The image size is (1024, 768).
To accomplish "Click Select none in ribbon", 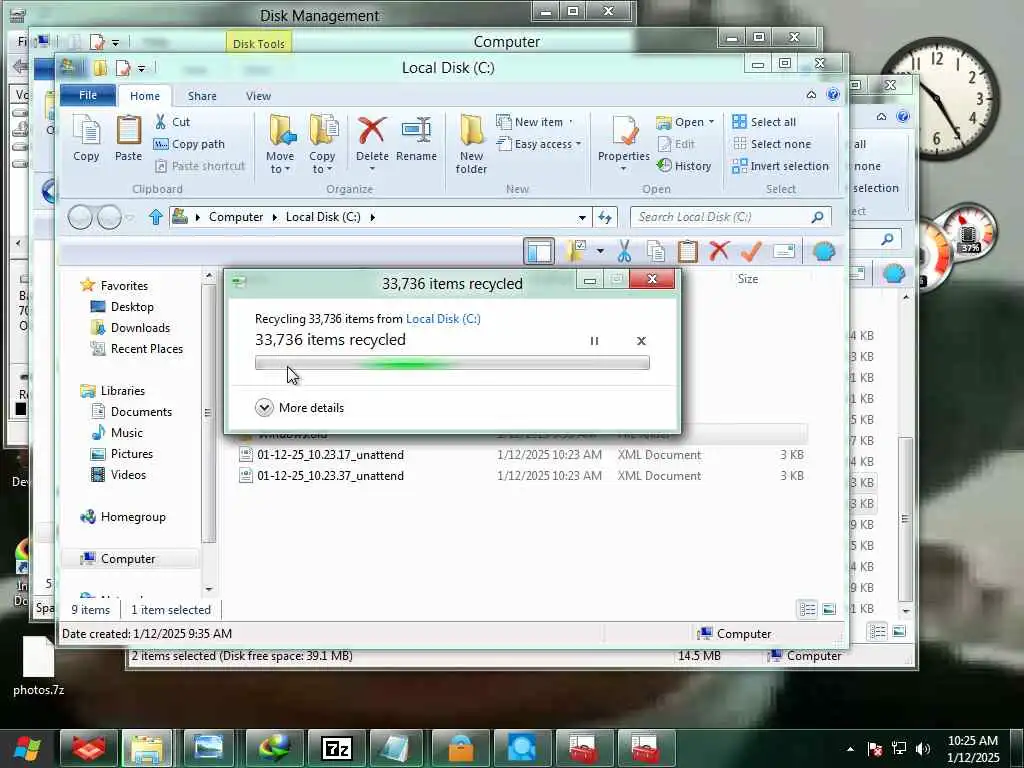I will (x=771, y=144).
